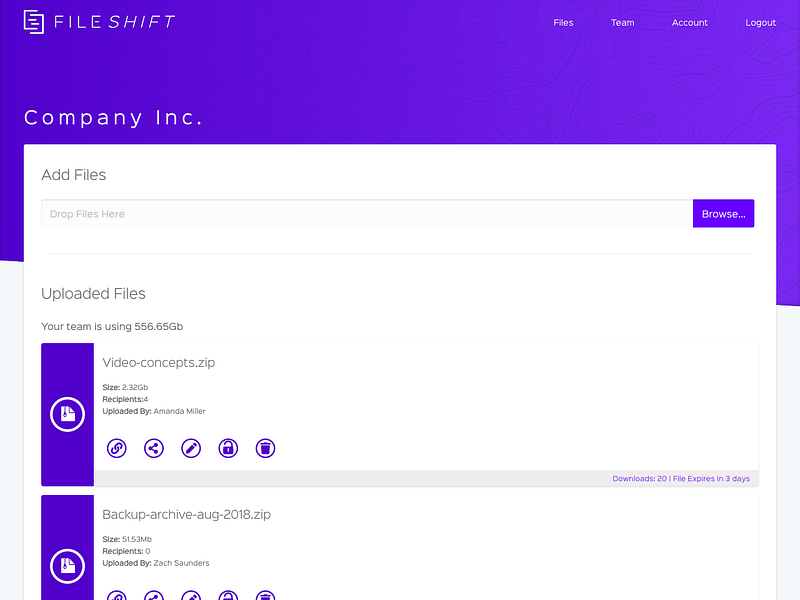Delete Backup-archive-aug-2018.zip with trash icon
The height and width of the screenshot is (600, 800).
tap(265, 595)
